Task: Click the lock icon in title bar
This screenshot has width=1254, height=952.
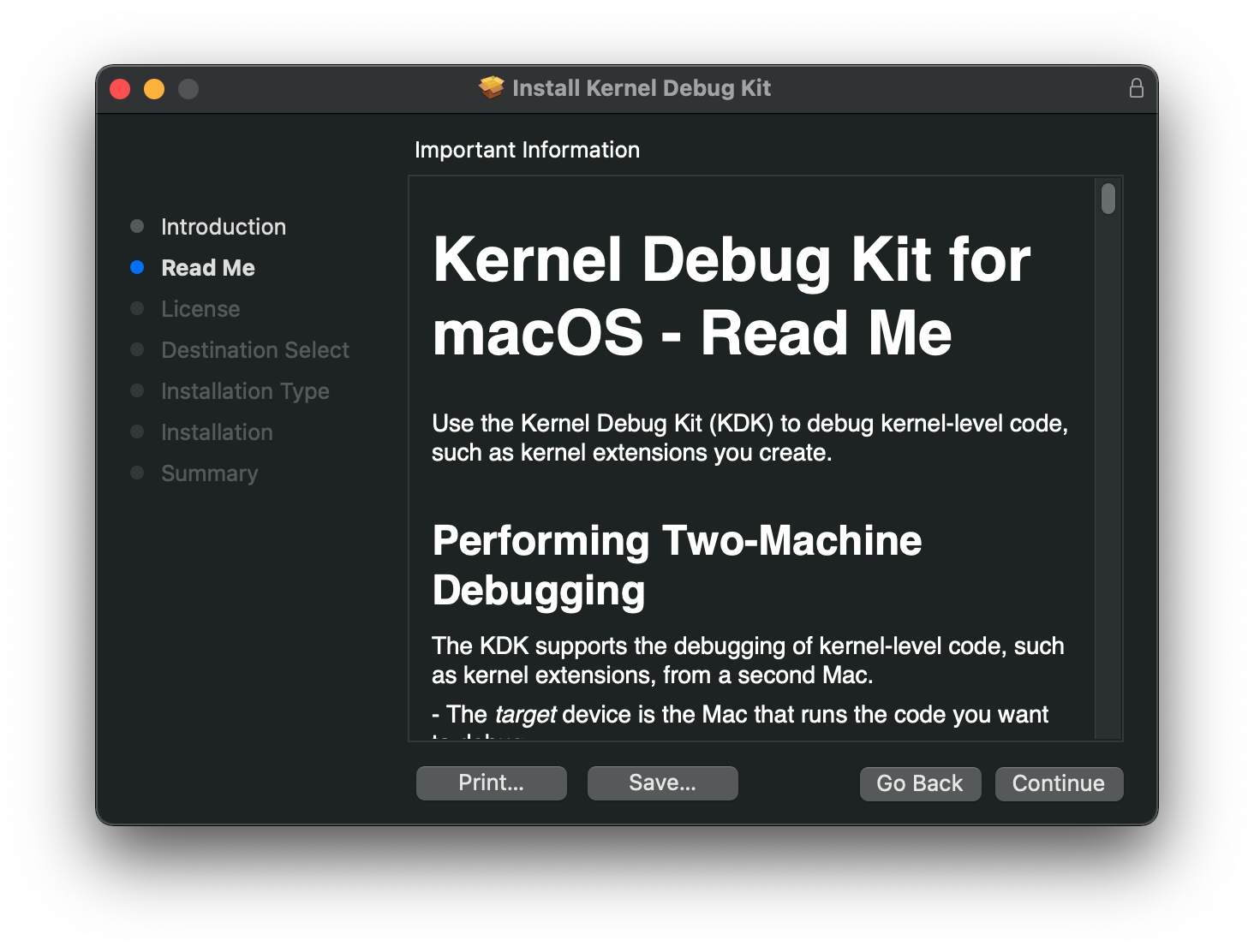Action: coord(1136,88)
